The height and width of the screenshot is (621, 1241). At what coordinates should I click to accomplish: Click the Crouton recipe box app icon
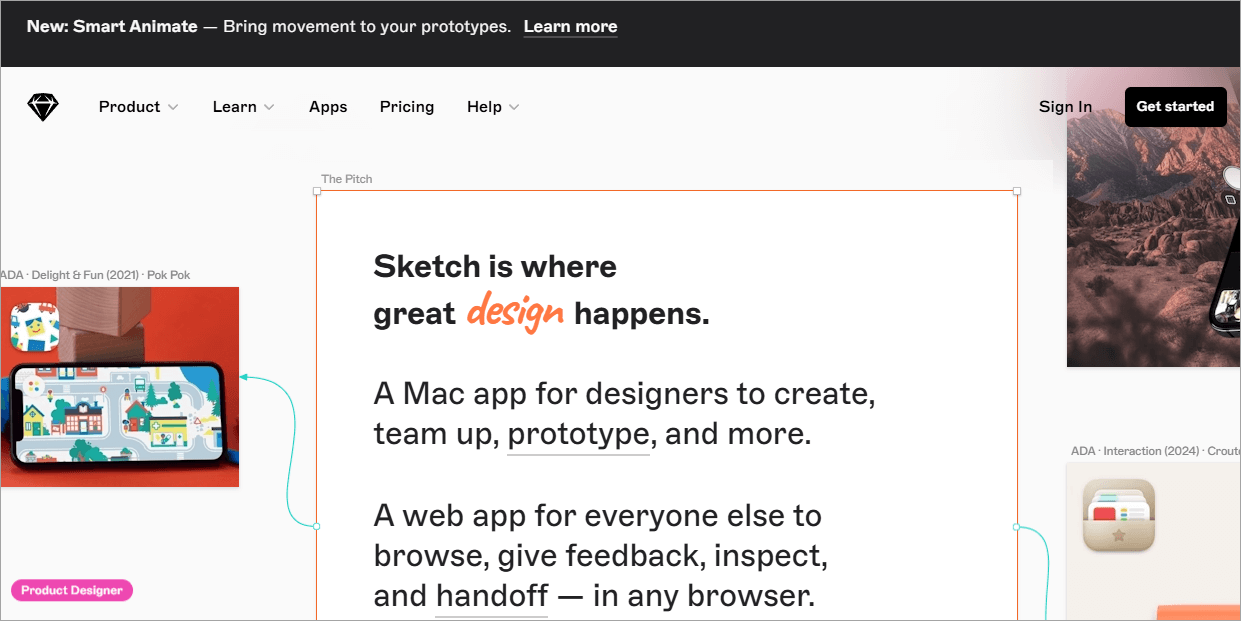pos(1119,516)
